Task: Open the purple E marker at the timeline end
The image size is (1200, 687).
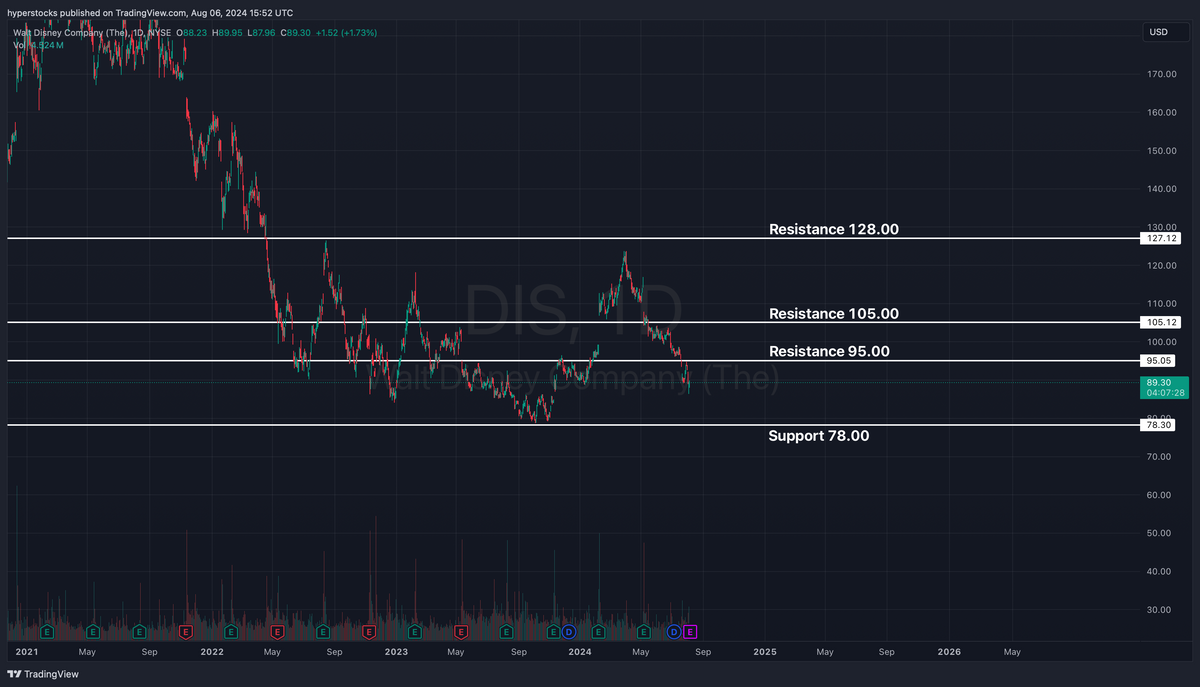Action: [x=689, y=632]
